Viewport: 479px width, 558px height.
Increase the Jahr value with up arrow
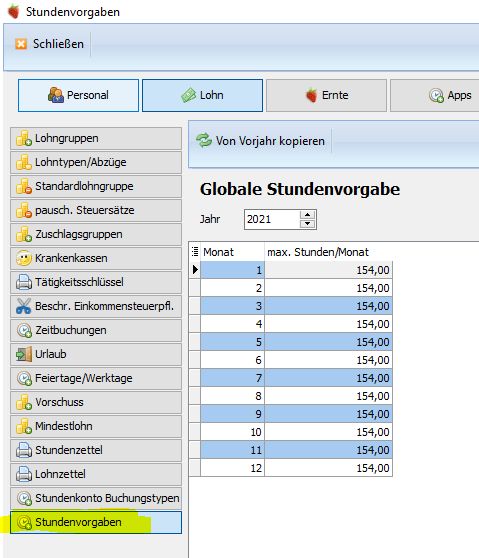(307, 215)
